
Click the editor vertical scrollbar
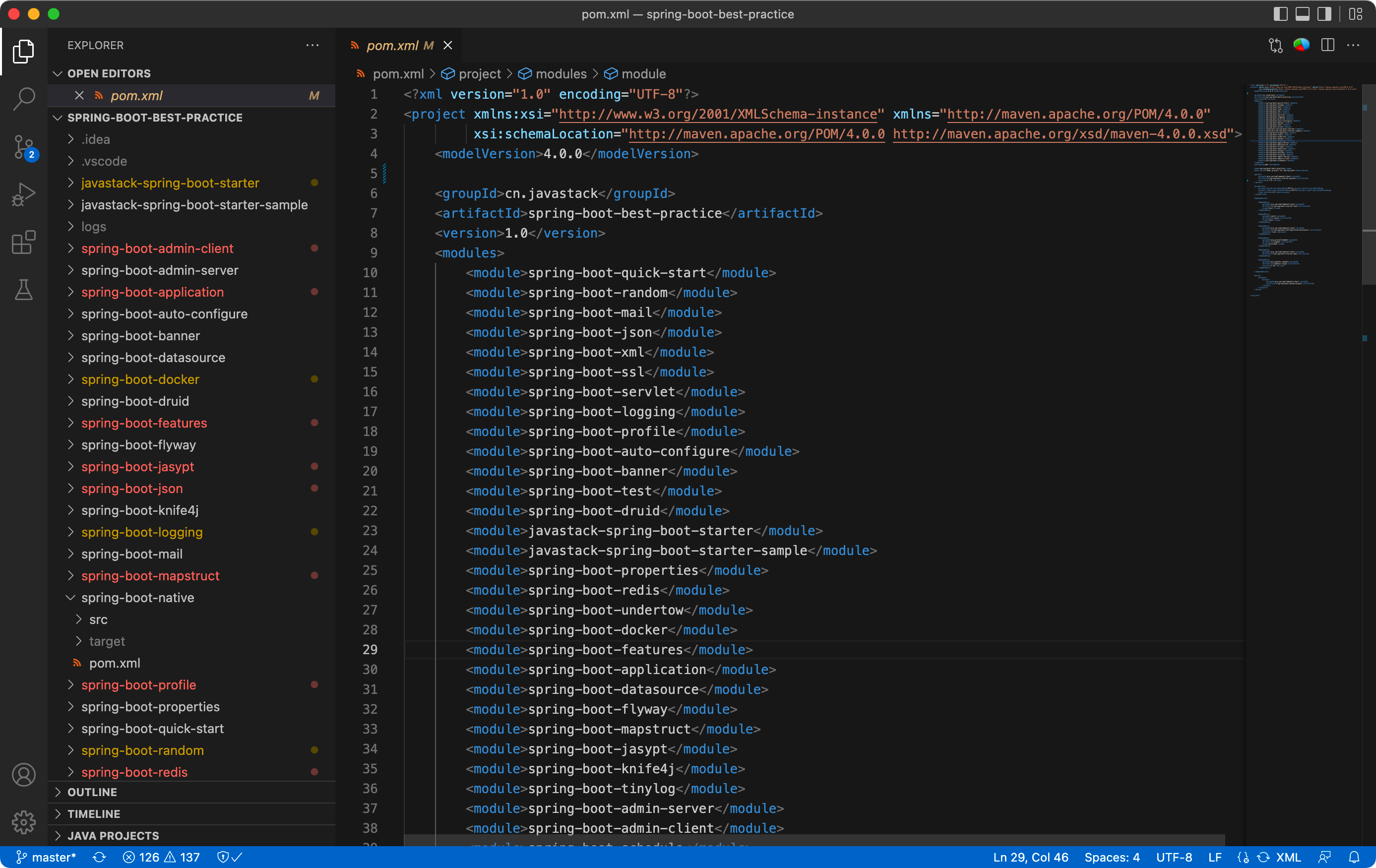(x=1369, y=184)
